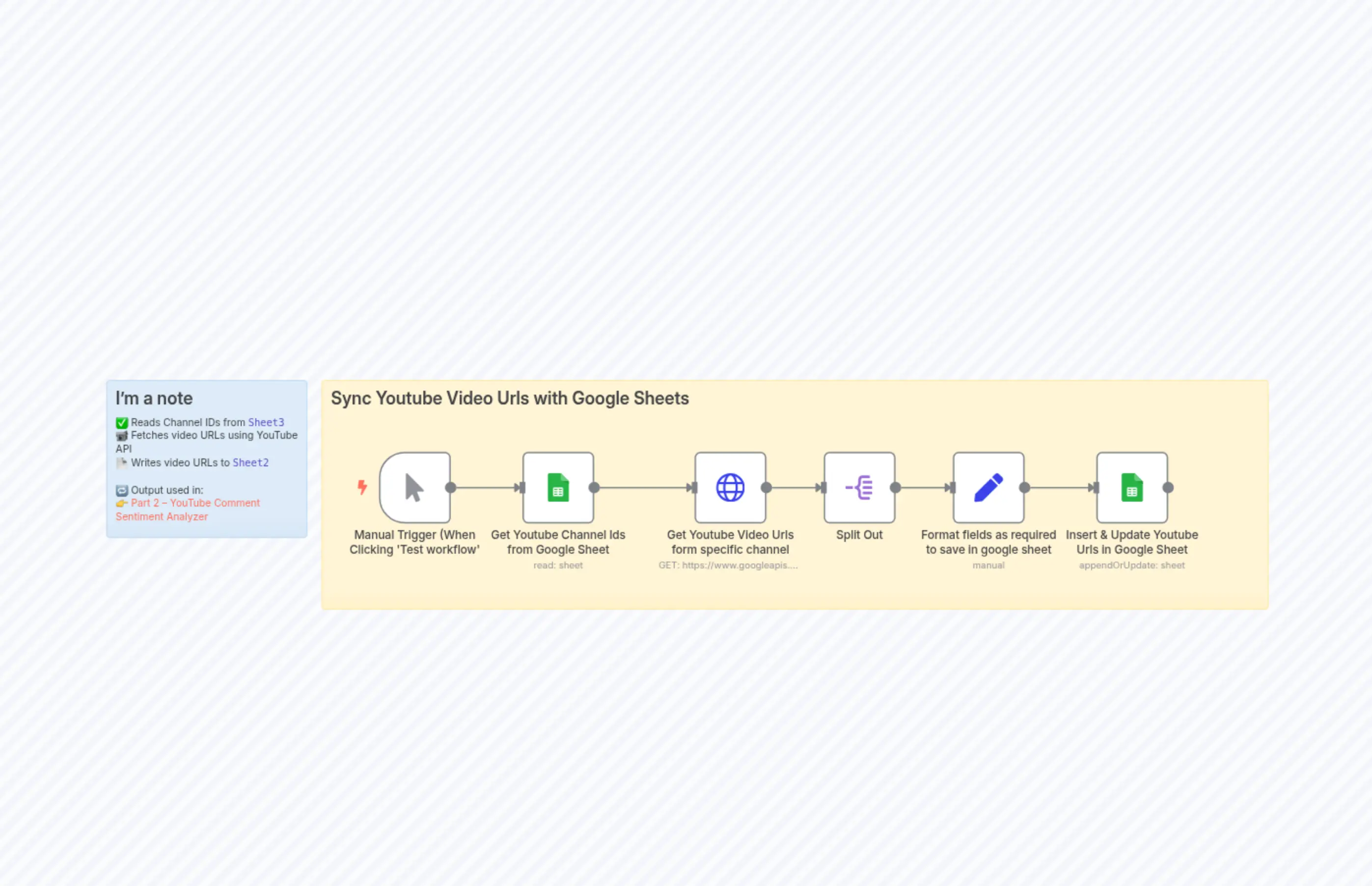Click the Sheets icon on Insert & Update node
The height and width of the screenshot is (886, 1372).
point(1131,487)
